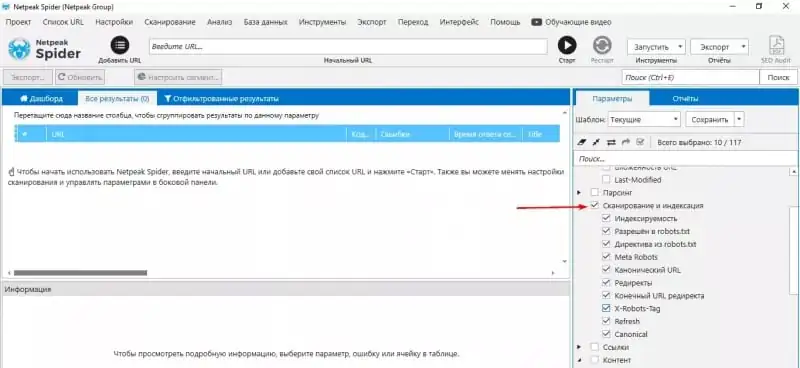Open the База данных menu
The width and height of the screenshot is (800, 368).
(x=265, y=22)
